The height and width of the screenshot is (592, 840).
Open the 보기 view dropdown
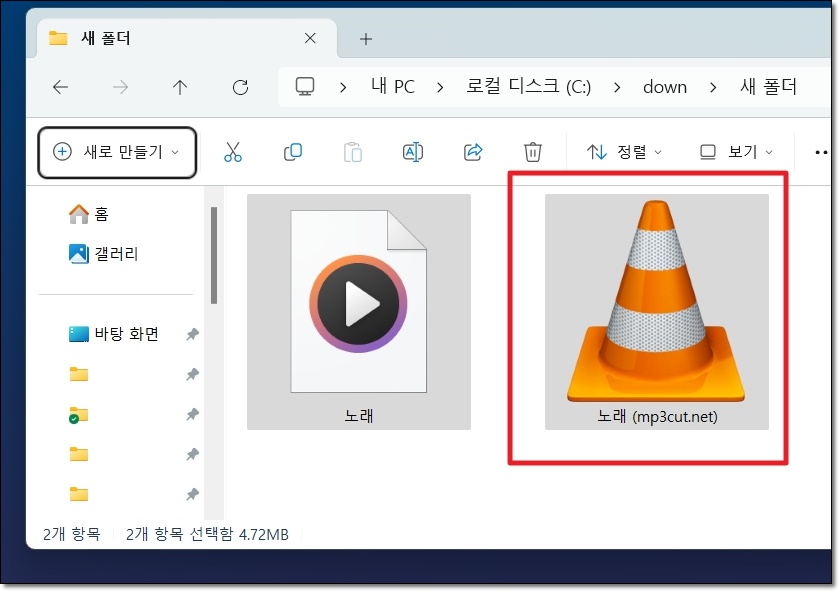[x=737, y=152]
